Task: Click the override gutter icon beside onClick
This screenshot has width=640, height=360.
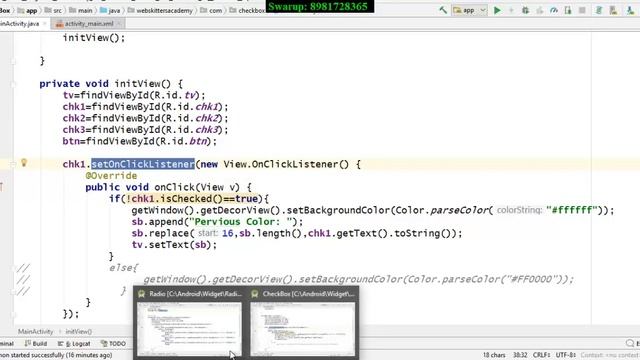Action: tap(2, 187)
